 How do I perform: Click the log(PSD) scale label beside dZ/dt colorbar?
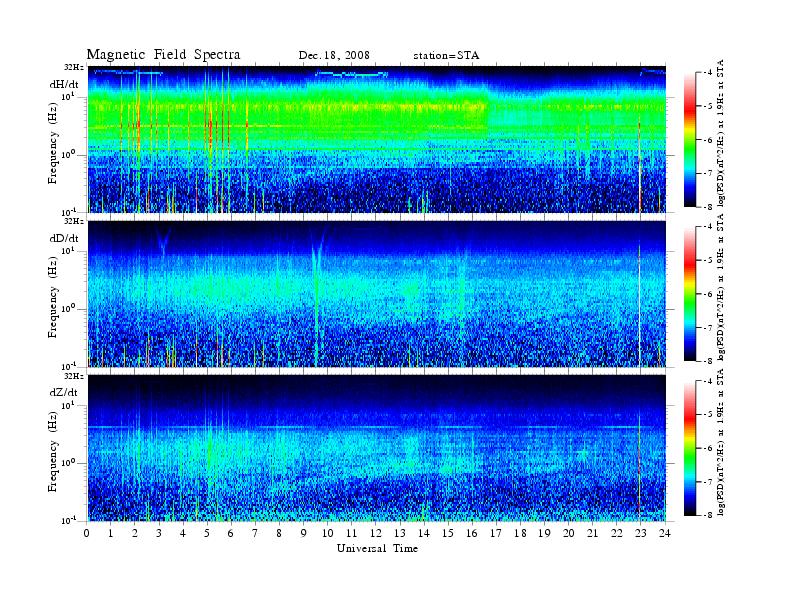click(x=720, y=442)
